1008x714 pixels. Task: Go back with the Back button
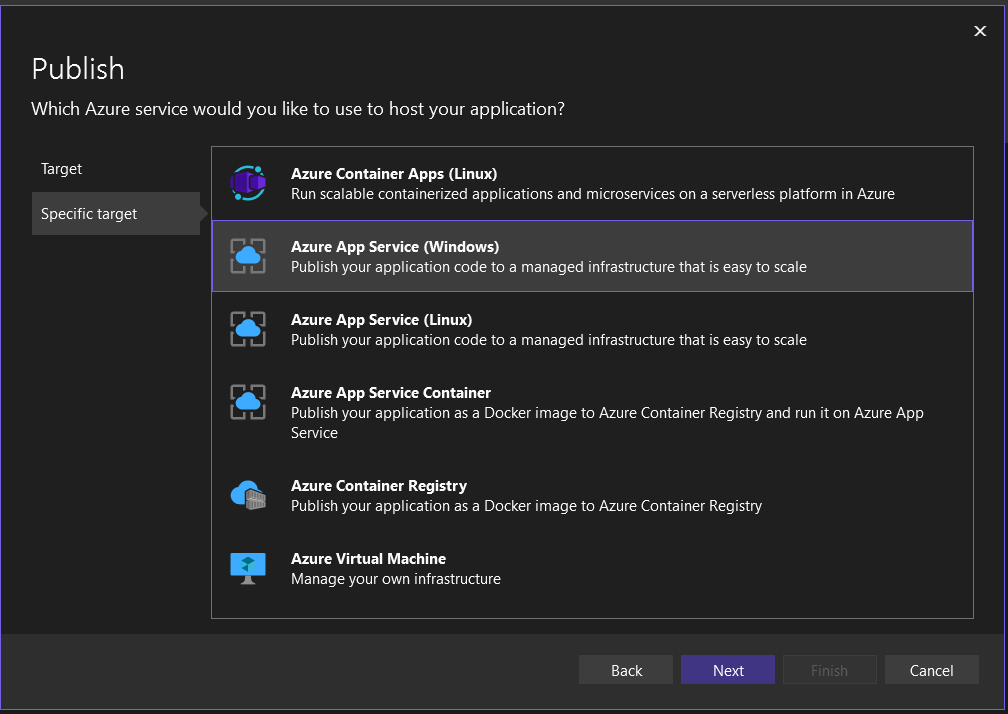(626, 670)
